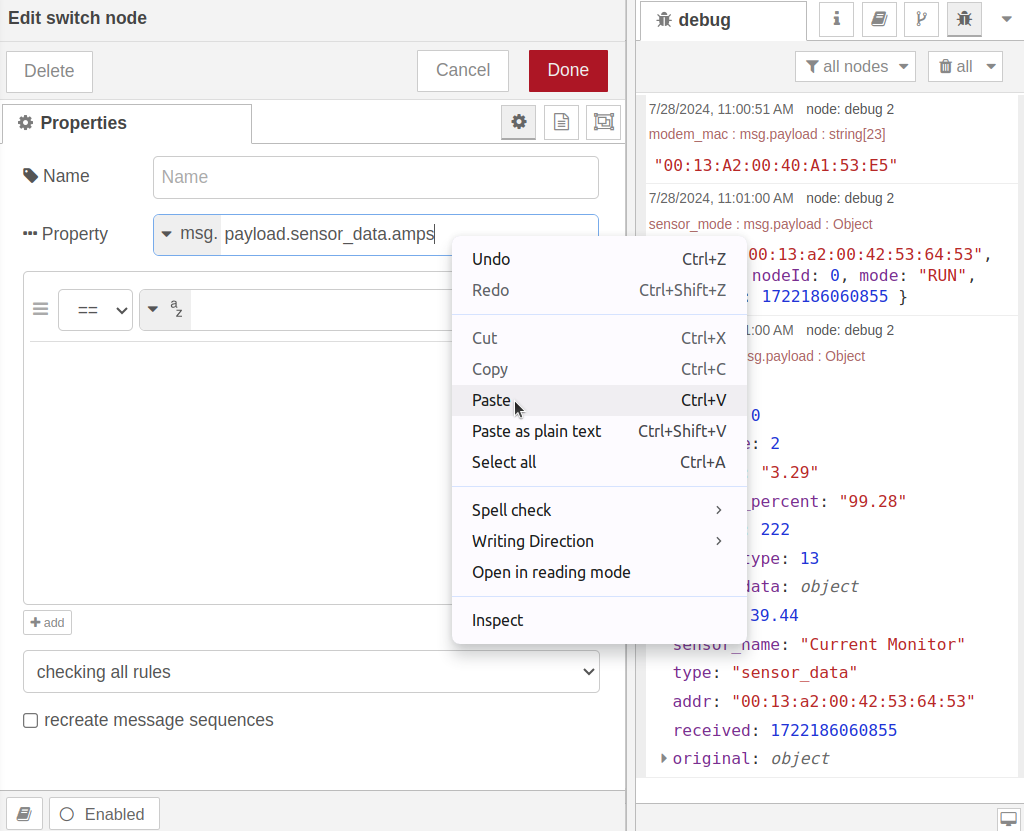Click the value 222 in debug output
The height and width of the screenshot is (831, 1024).
point(775,529)
